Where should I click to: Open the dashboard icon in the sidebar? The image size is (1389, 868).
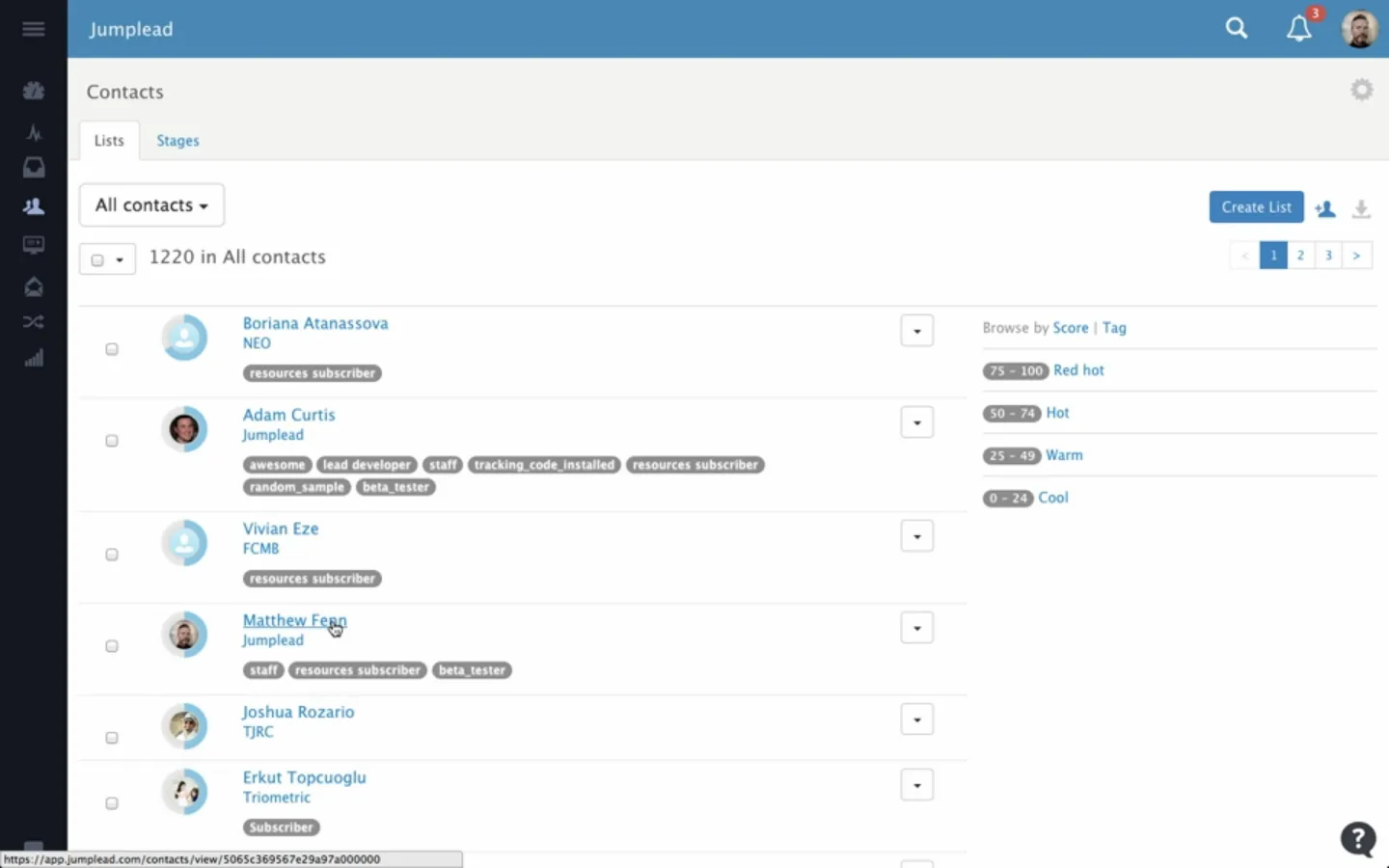click(34, 91)
